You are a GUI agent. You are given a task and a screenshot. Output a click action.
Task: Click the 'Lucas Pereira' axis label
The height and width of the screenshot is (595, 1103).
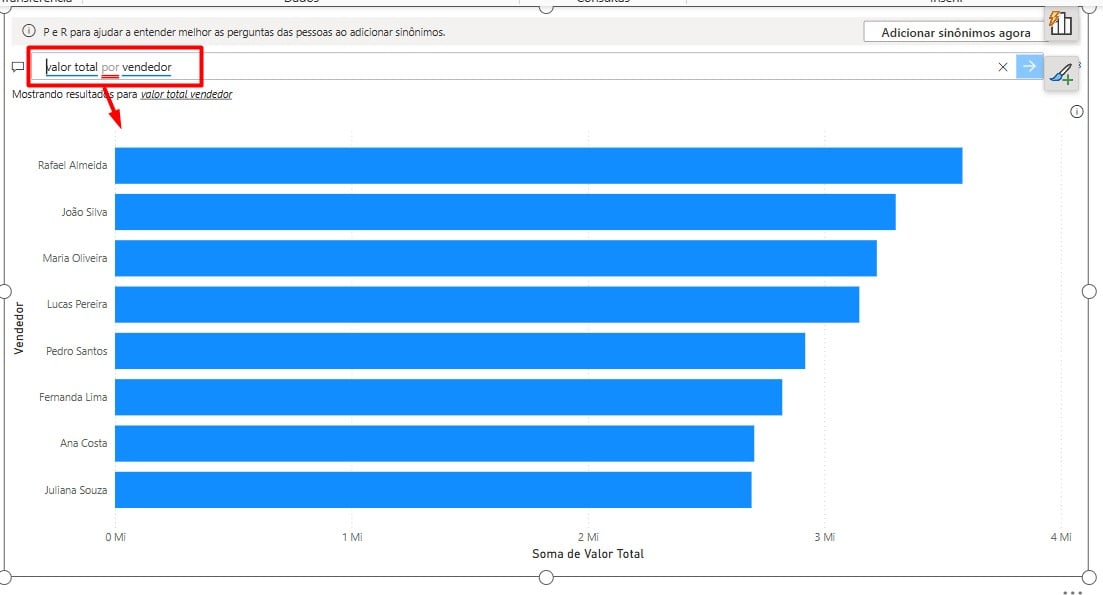[77, 305]
